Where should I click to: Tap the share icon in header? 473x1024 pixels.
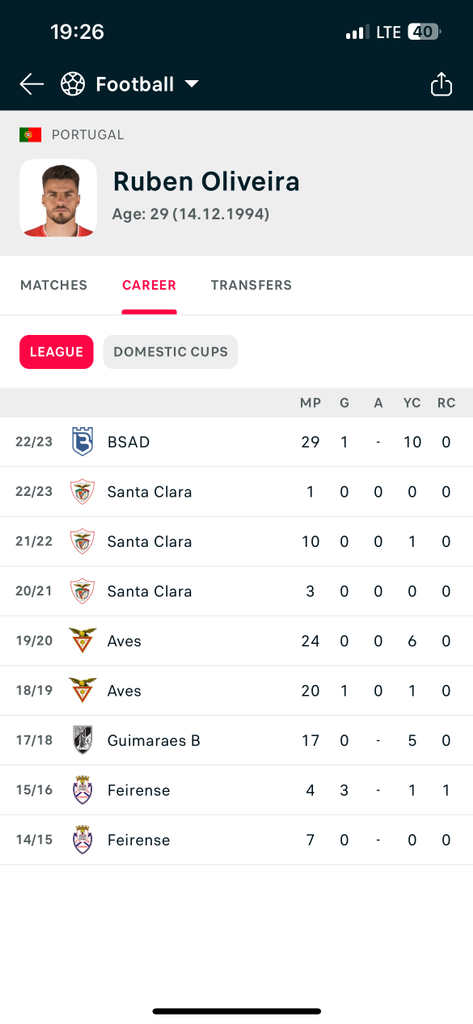tap(441, 84)
